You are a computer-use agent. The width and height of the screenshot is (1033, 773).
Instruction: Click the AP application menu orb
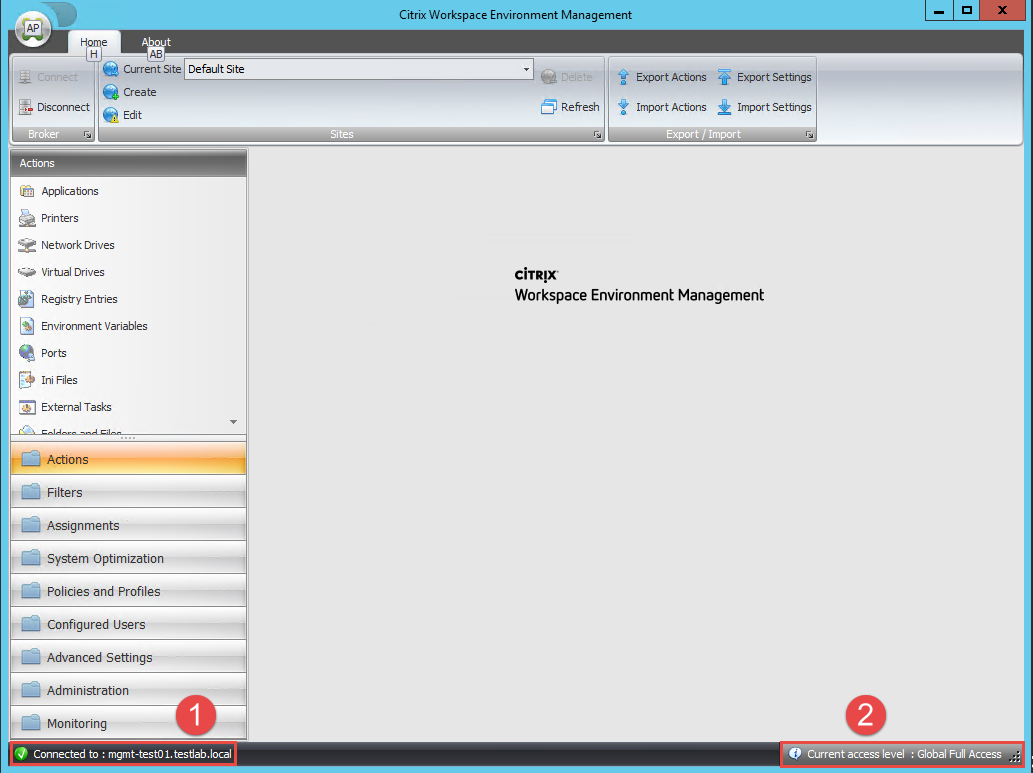click(33, 30)
